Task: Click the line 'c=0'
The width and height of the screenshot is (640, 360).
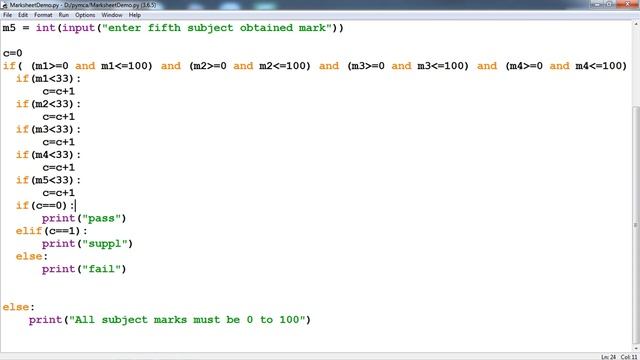Action: pos(13,53)
